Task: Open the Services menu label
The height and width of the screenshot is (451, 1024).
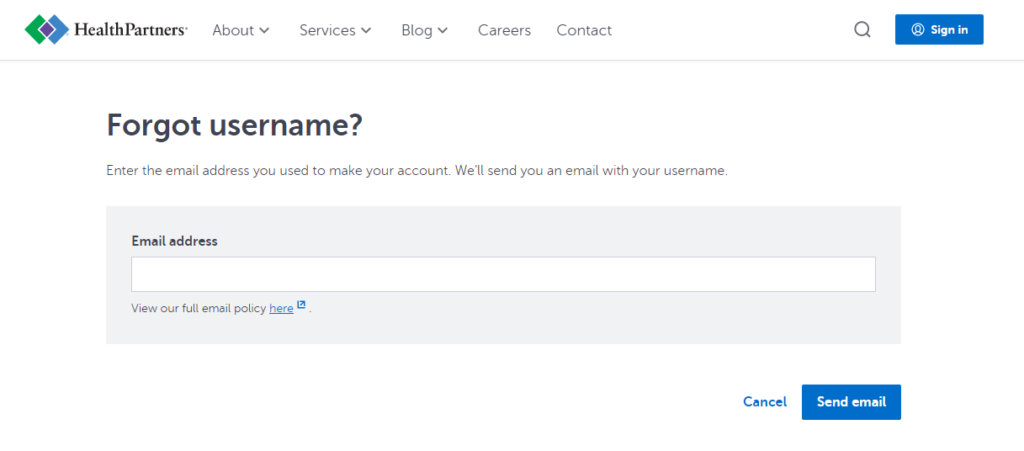Action: (x=327, y=30)
